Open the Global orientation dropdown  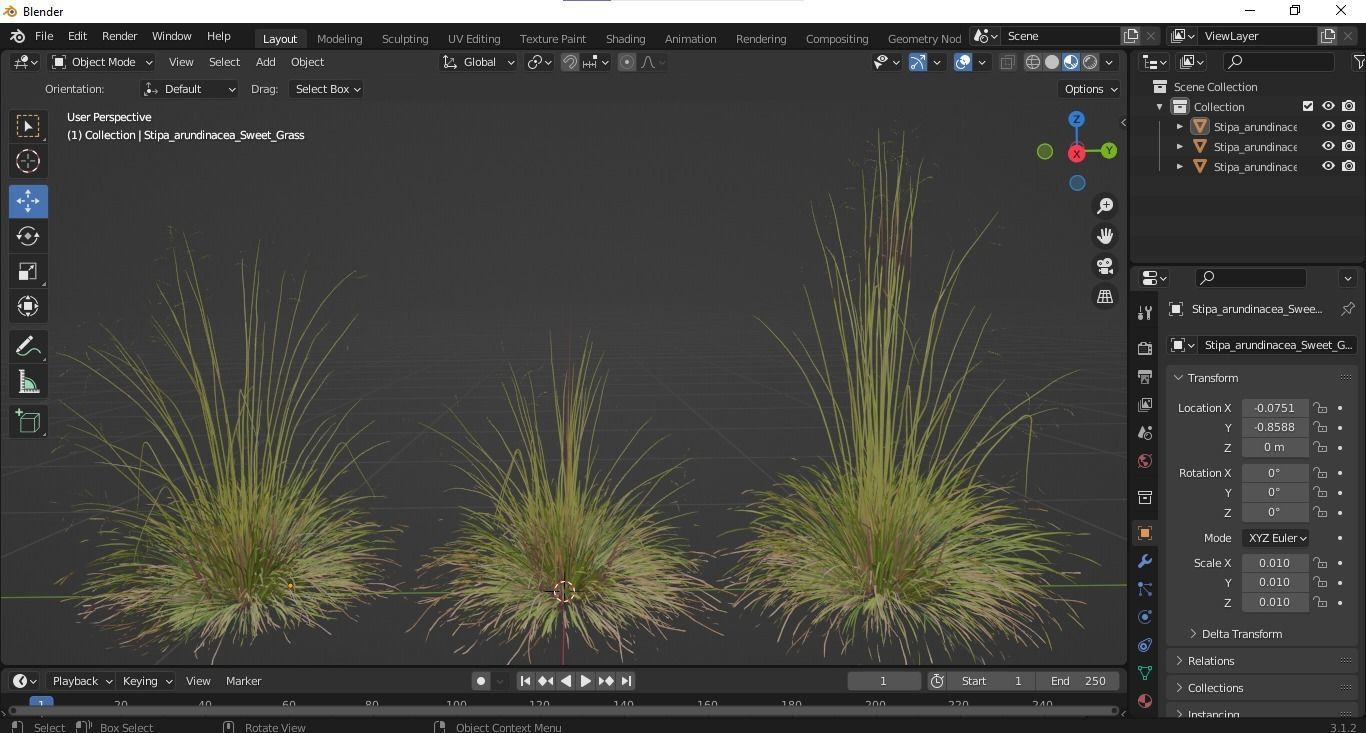(x=479, y=62)
